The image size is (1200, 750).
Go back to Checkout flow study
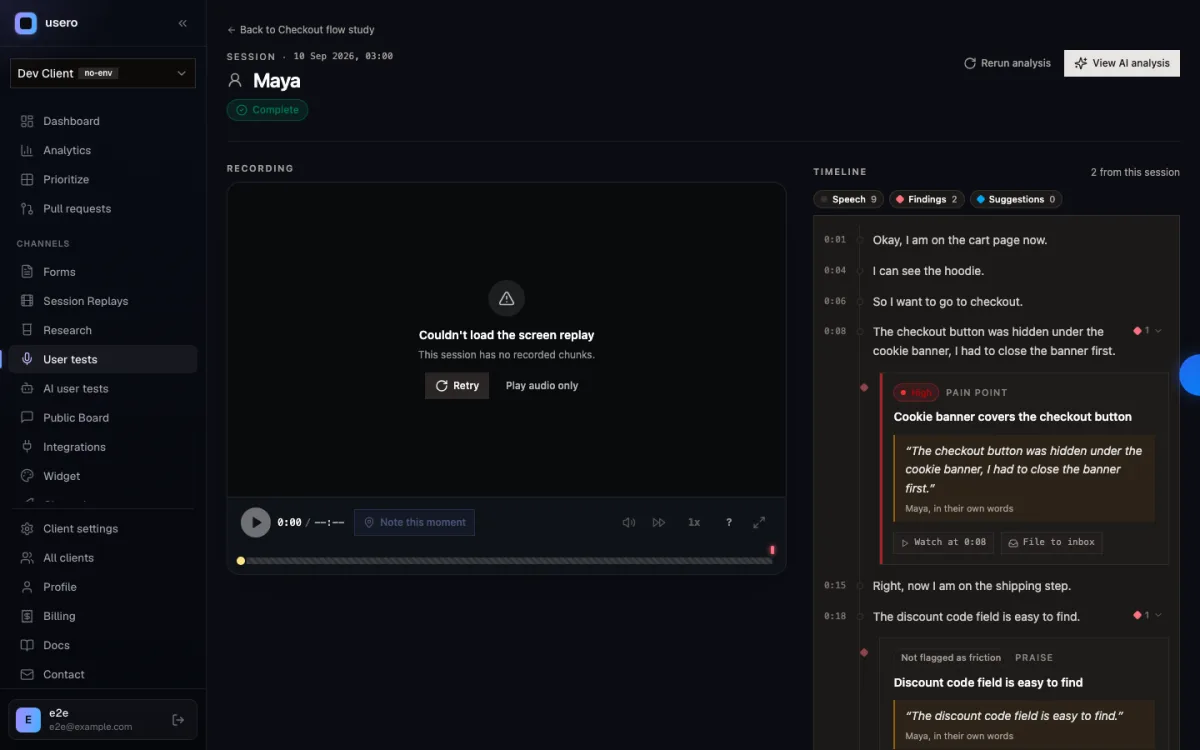pos(301,30)
